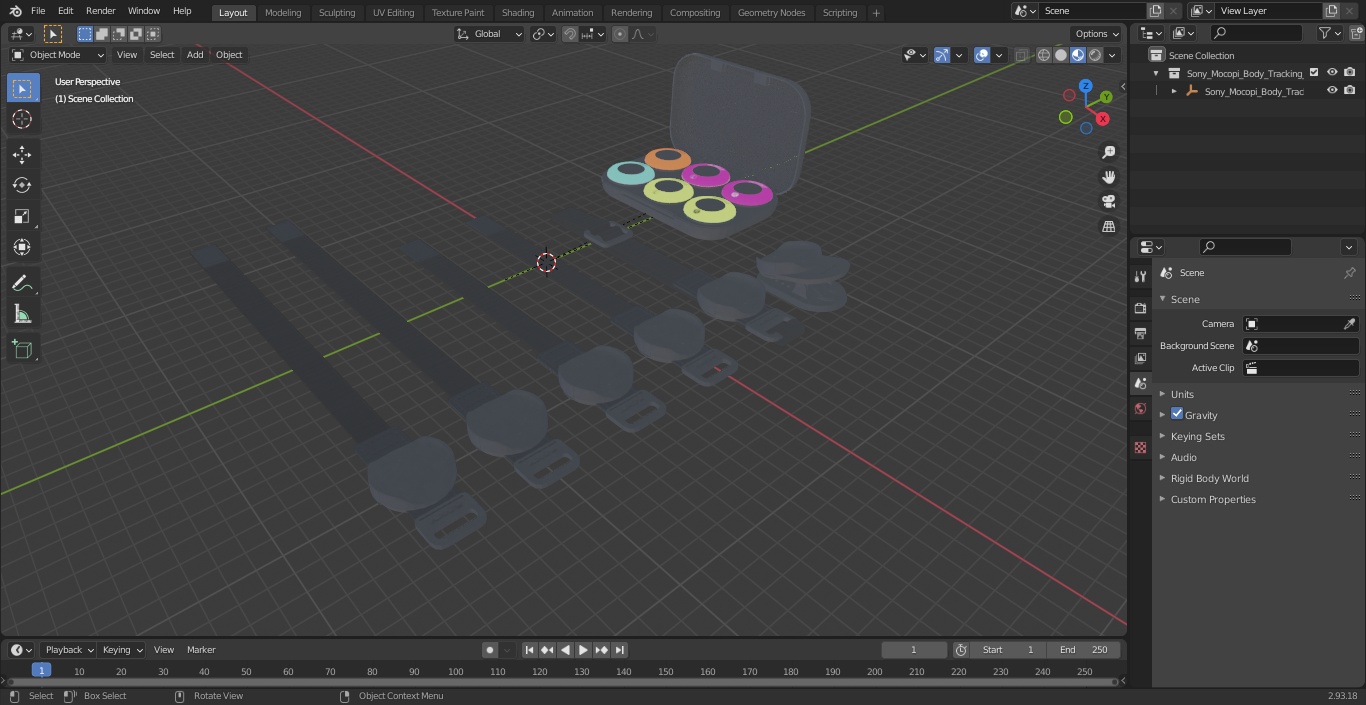1366x705 pixels.
Task: Switch to the Shading workspace tab
Action: pos(518,12)
